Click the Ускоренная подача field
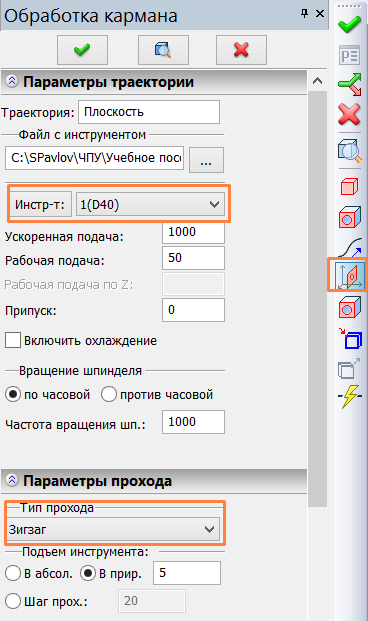Screen dimensions: 368x621 [193, 232]
